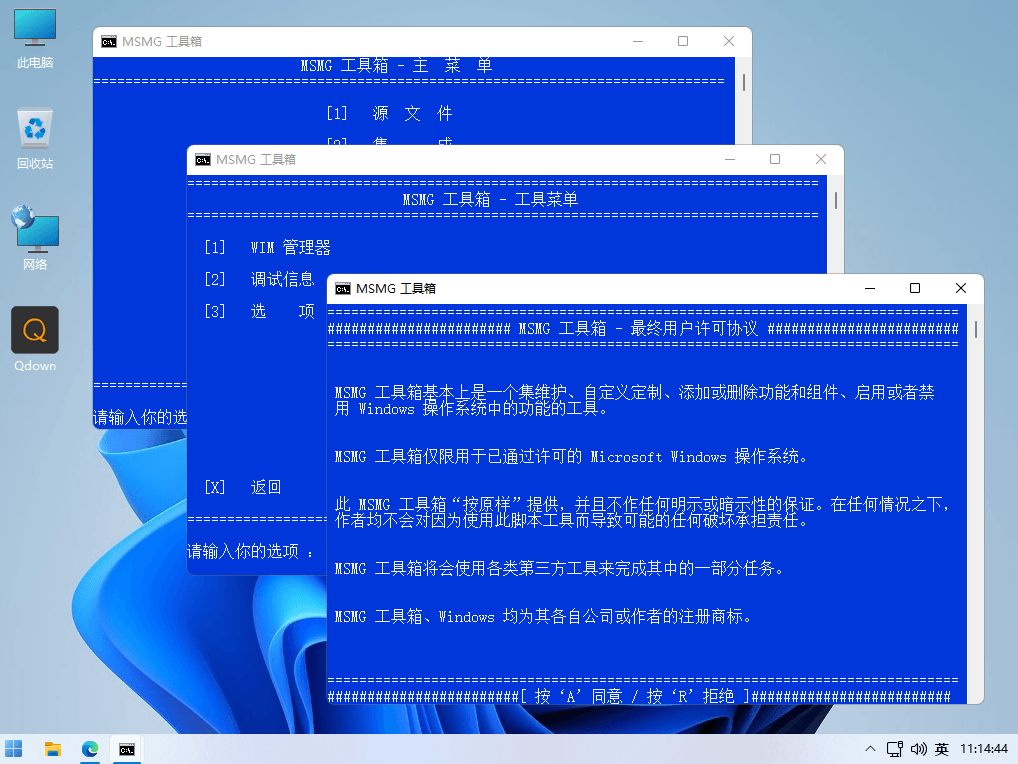Click the 最终用户许可协议 heading text
Image resolution: width=1018 pixels, height=764 pixels.
(694, 328)
